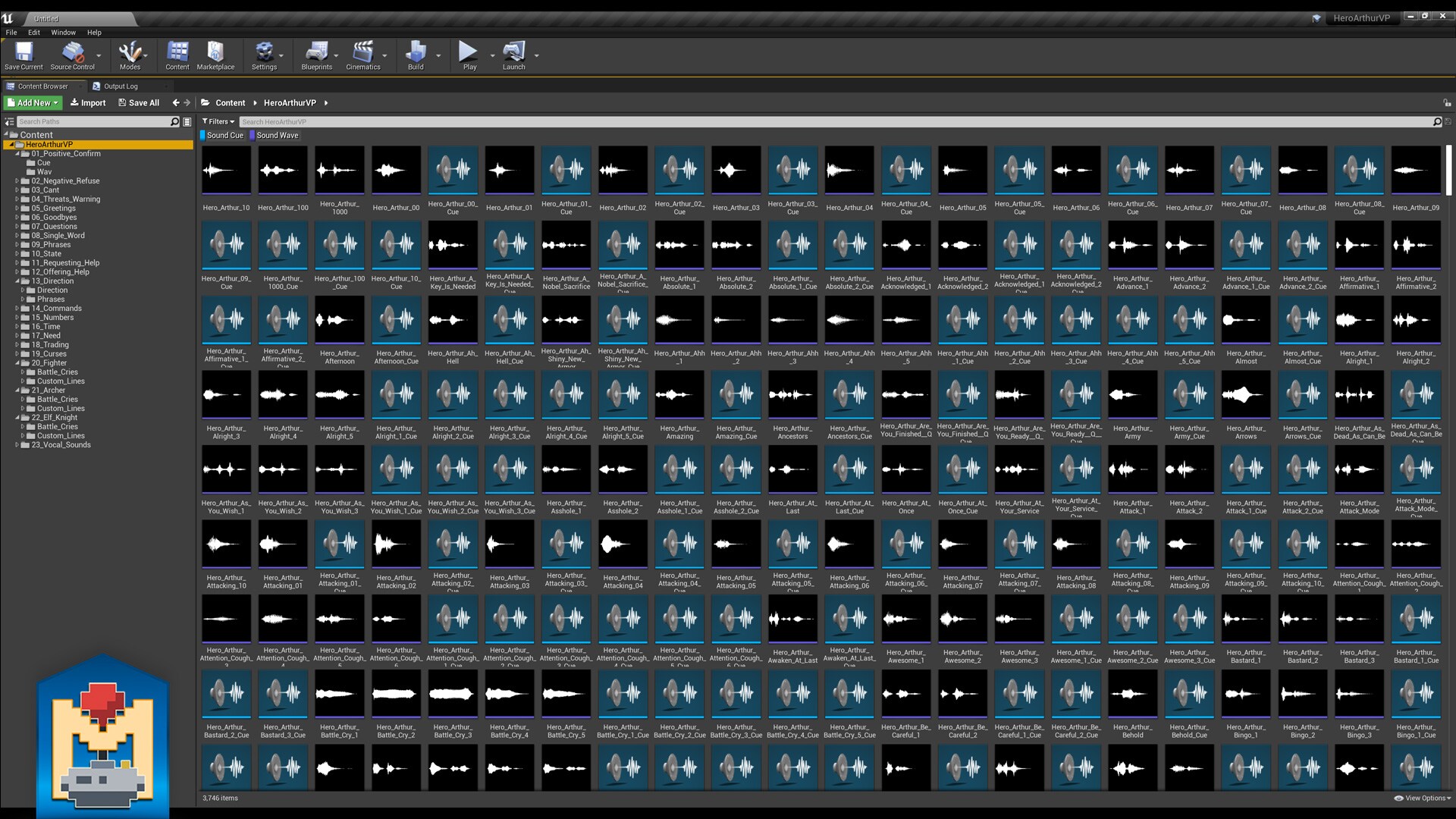Click the Save Current toolbar icon

pyautogui.click(x=24, y=56)
